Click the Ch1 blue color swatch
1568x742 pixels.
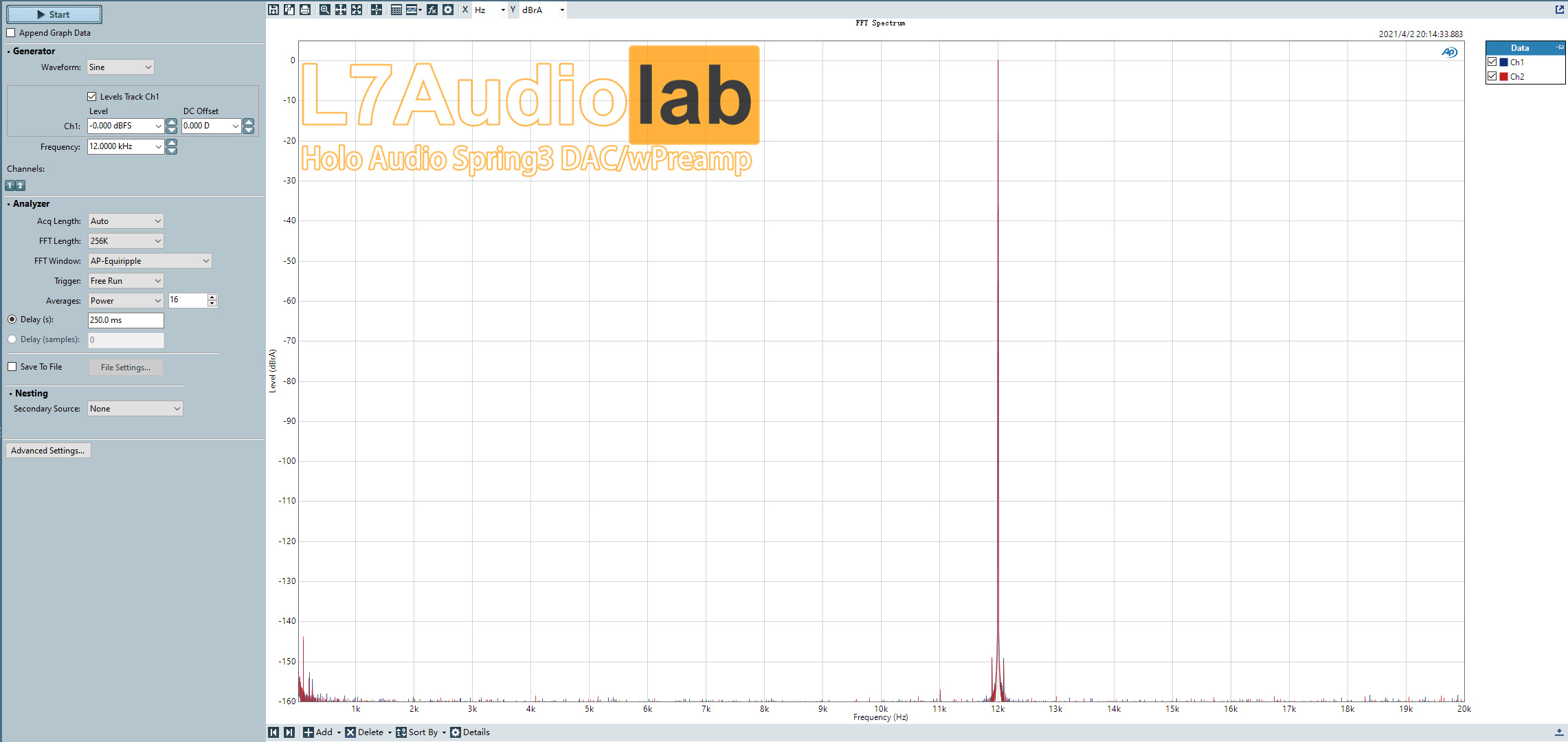pos(1503,62)
